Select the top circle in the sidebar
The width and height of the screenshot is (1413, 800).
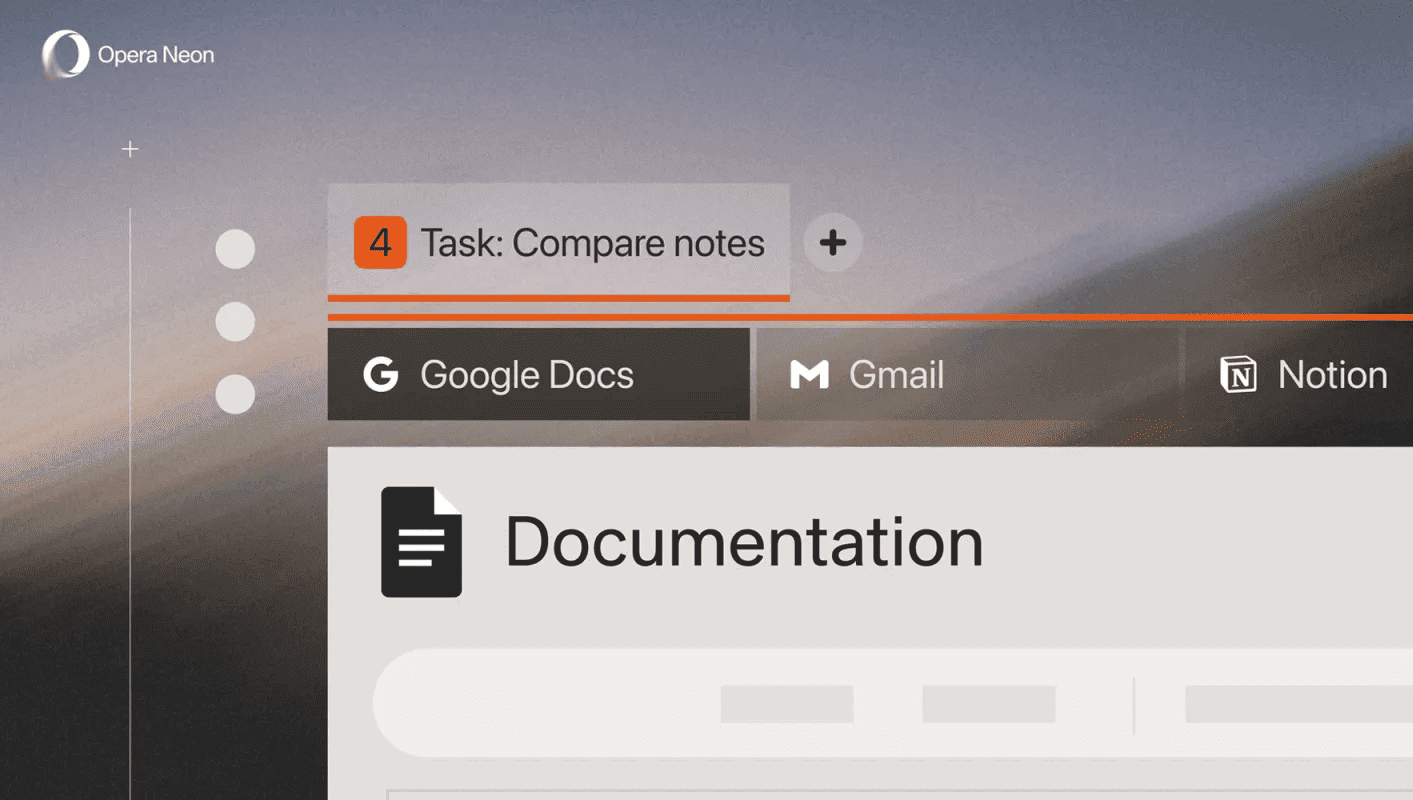(x=235, y=249)
